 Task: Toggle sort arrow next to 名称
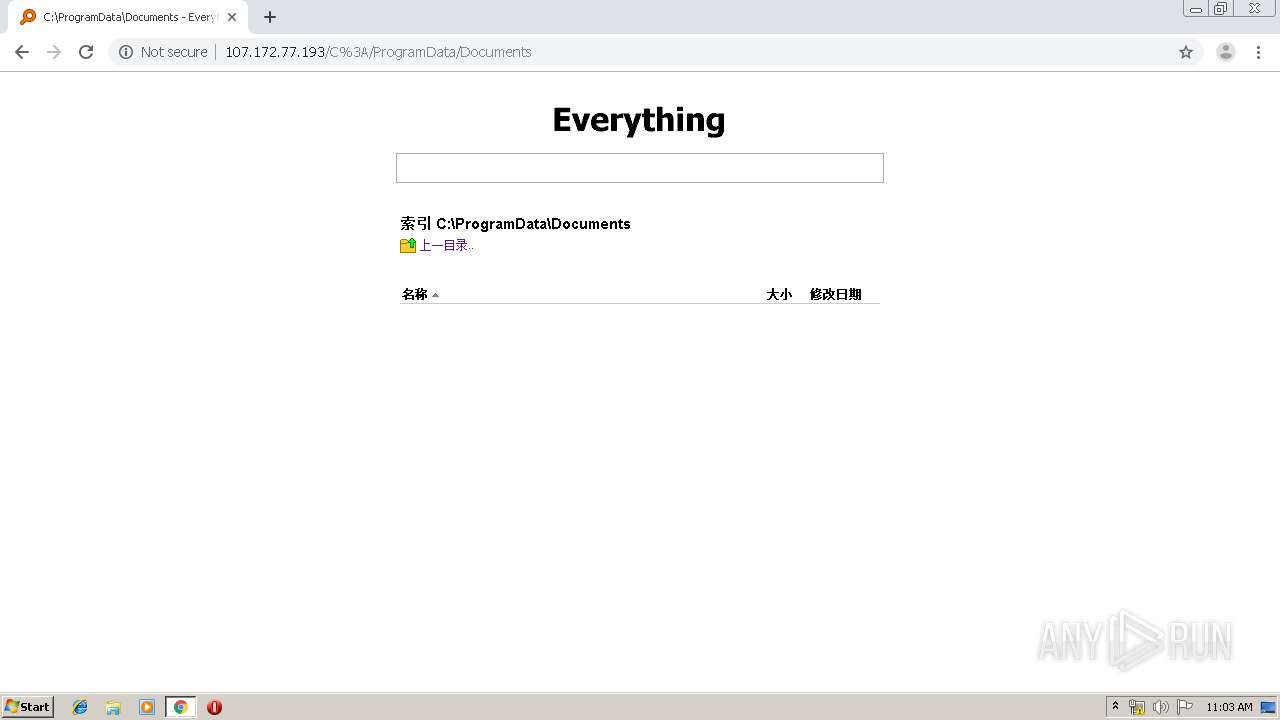pyautogui.click(x=435, y=295)
